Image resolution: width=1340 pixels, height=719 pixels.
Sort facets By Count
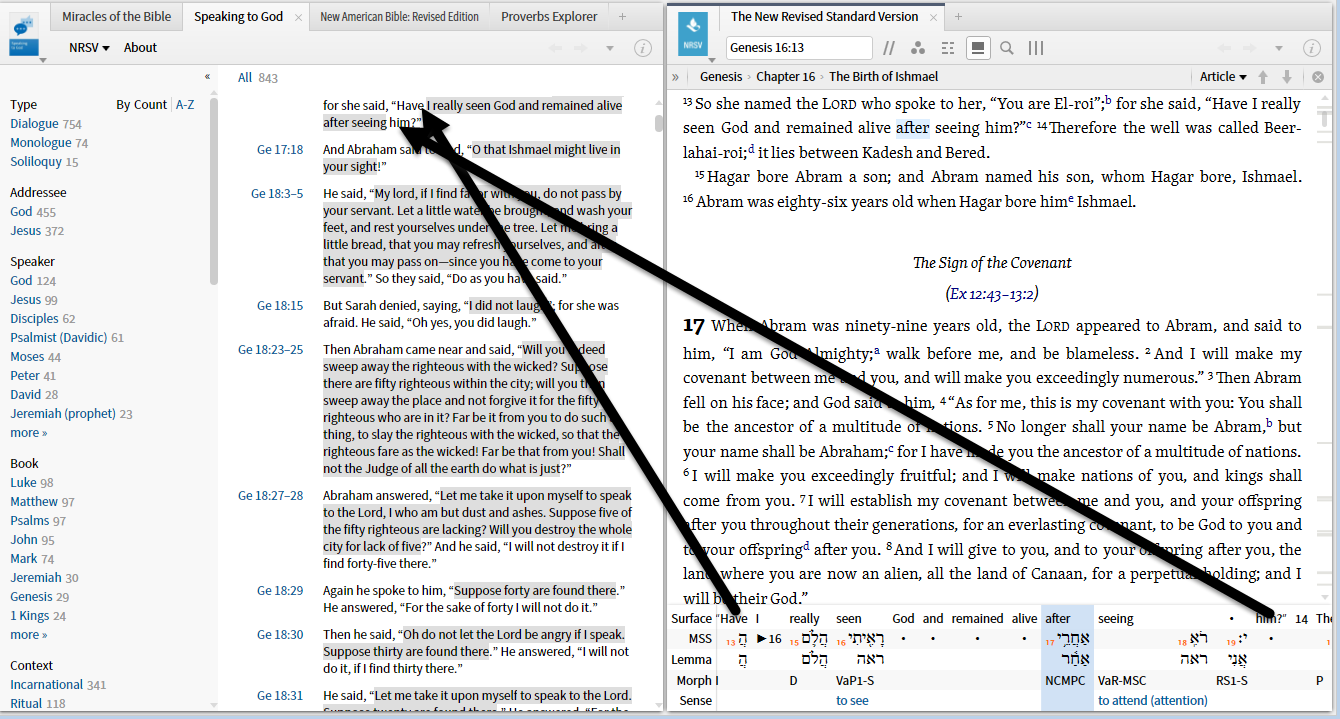pos(141,104)
